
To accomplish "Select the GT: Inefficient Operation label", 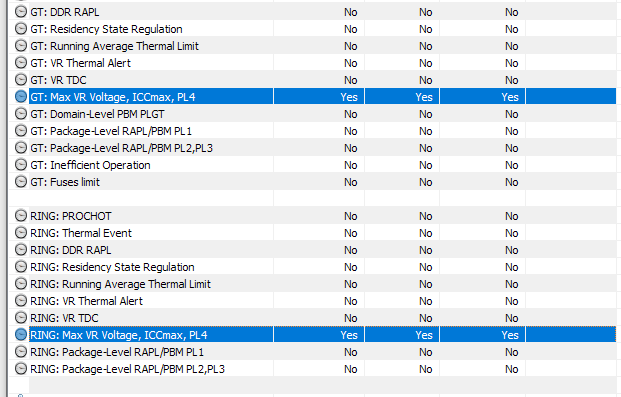I will [90, 166].
